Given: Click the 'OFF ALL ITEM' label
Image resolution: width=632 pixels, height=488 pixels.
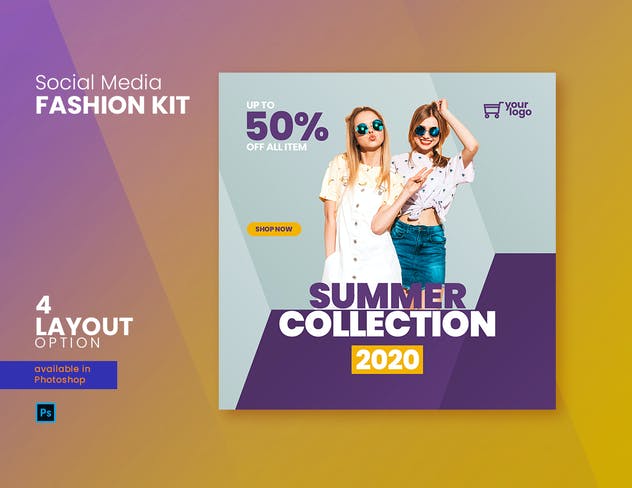Looking at the screenshot, I should pyautogui.click(x=276, y=147).
